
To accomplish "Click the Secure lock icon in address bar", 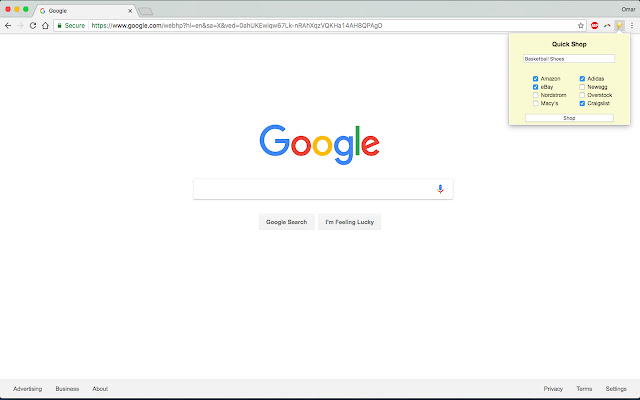I will 60,26.
